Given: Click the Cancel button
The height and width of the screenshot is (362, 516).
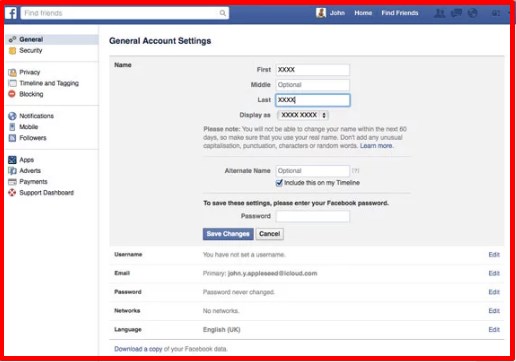Looking at the screenshot, I should [x=270, y=234].
